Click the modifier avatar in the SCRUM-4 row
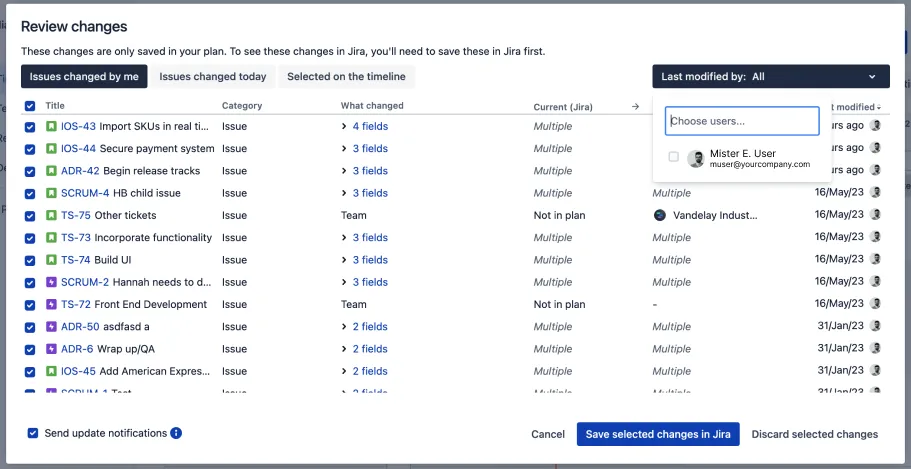Screen dimensions: 911x469 pyautogui.click(x=875, y=192)
